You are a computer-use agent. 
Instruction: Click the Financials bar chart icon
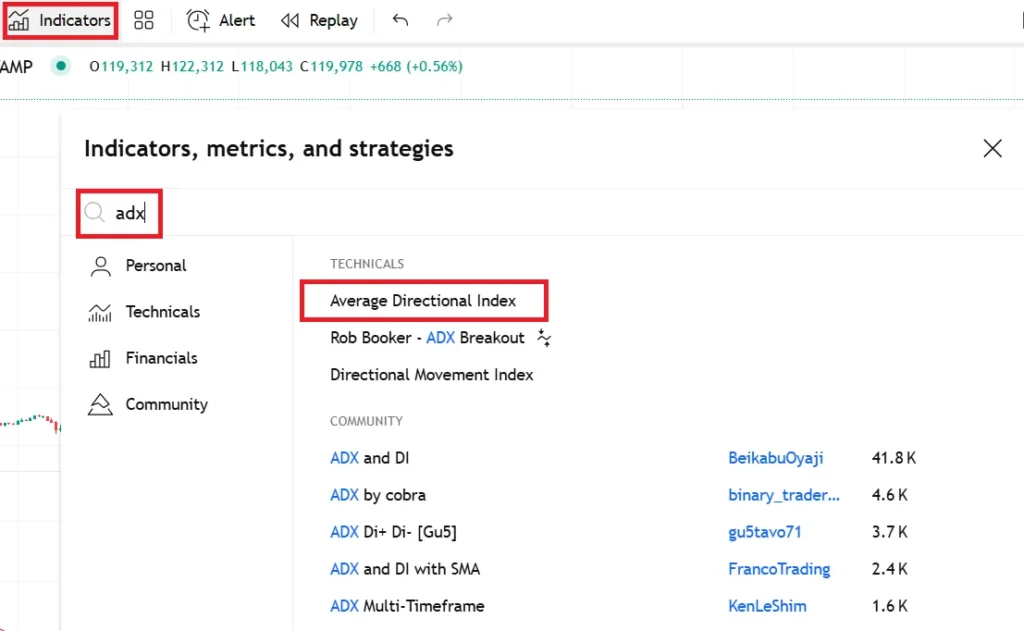(x=100, y=359)
